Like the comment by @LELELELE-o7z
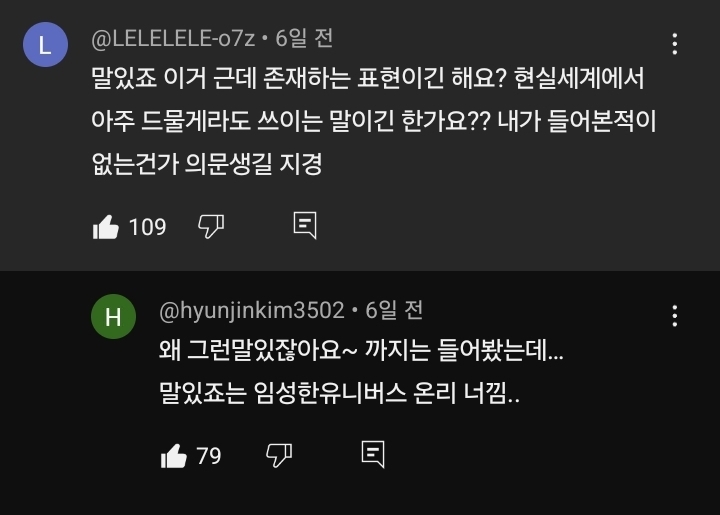720x515 pixels. point(105,227)
